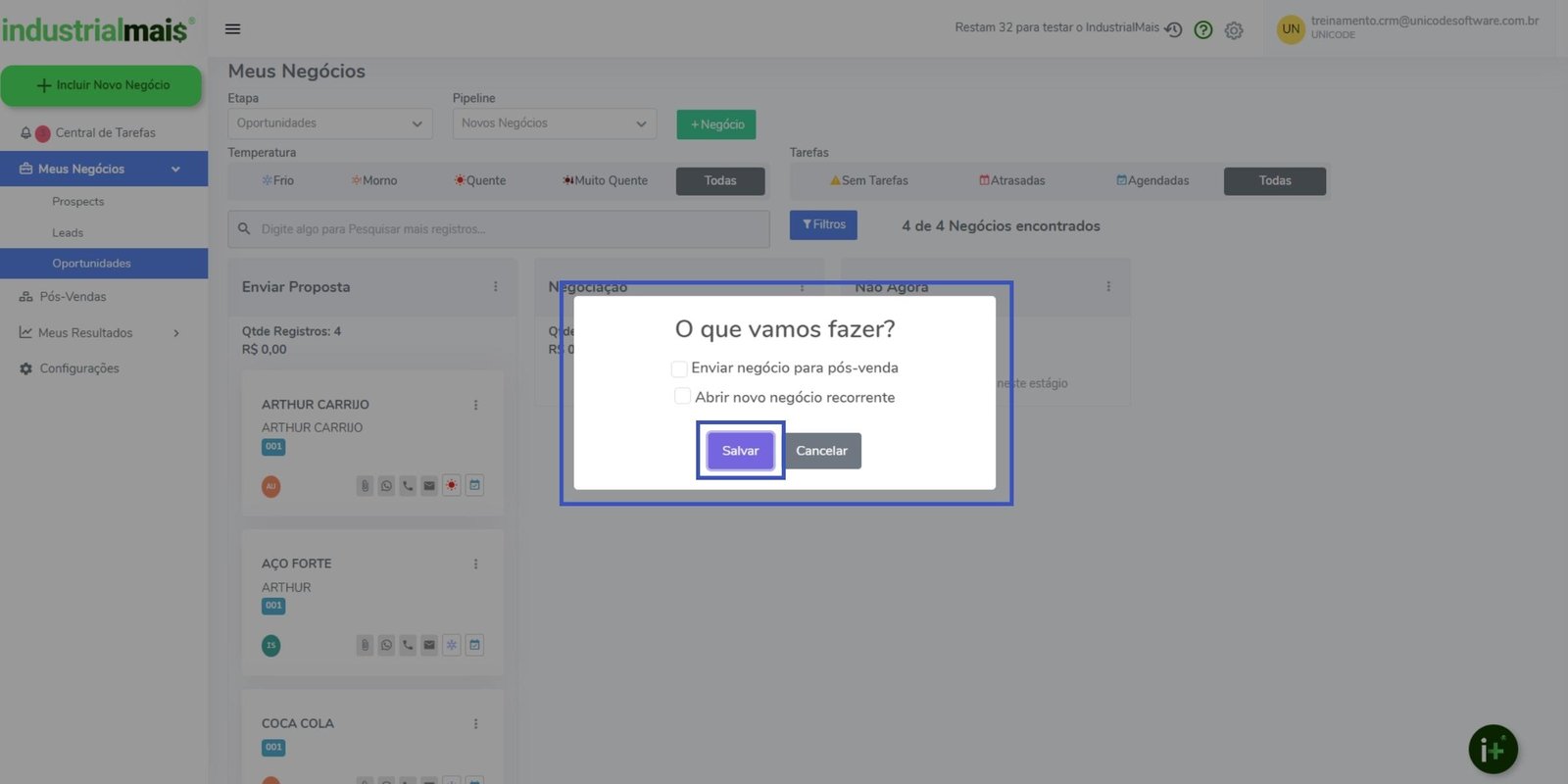Open Pós-Vendas in the sidebar

tap(73, 297)
